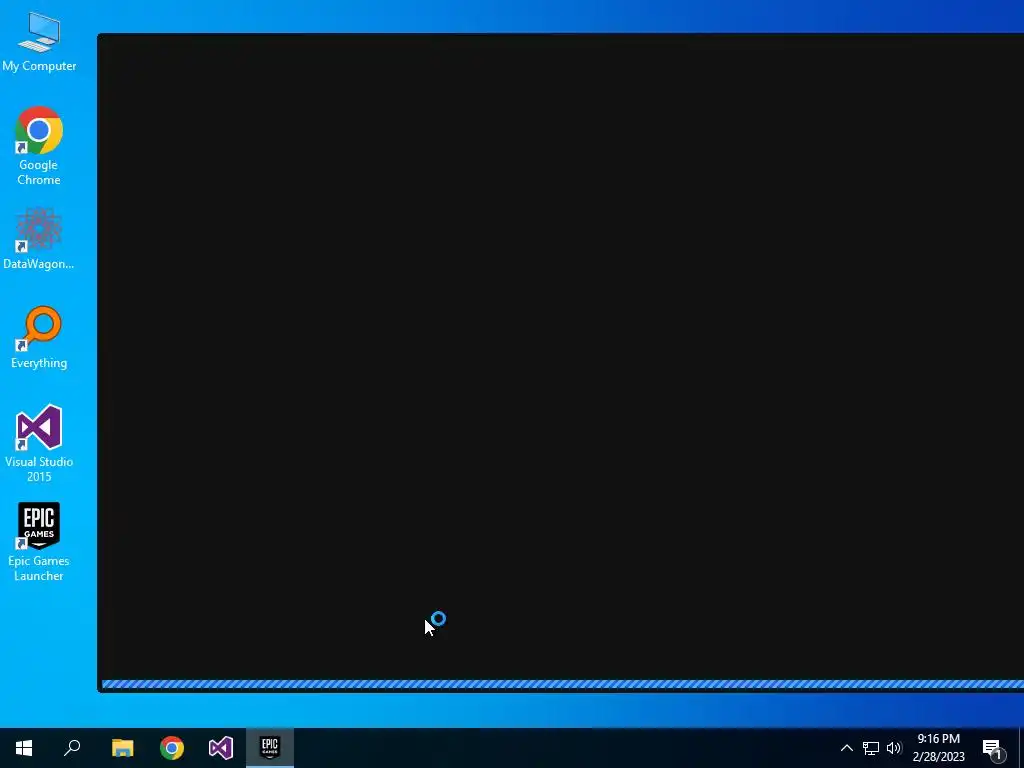Viewport: 1024px width, 768px height.
Task: Launch Chrome from the taskbar
Action: click(x=172, y=748)
